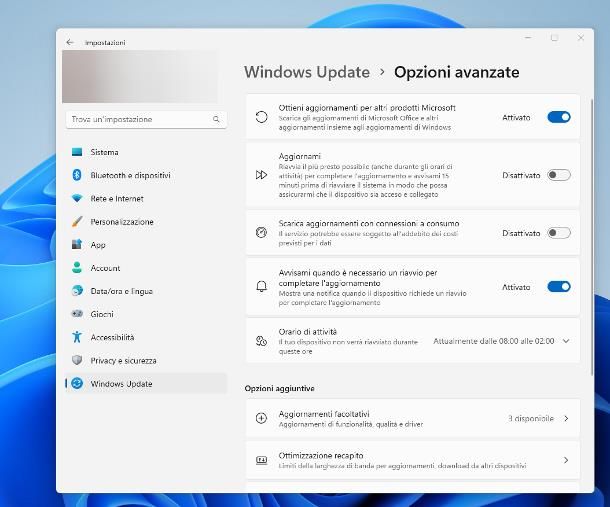610x507 pixels.
Task: Click the Data/ora e lingua globe icon
Action: 77,291
